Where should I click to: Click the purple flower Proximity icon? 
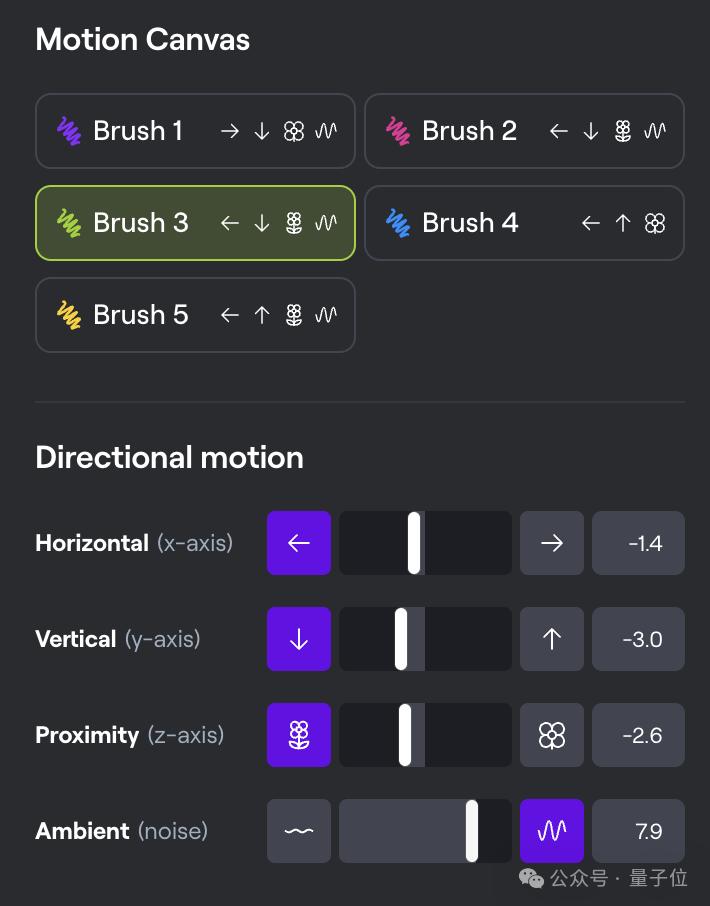click(299, 735)
